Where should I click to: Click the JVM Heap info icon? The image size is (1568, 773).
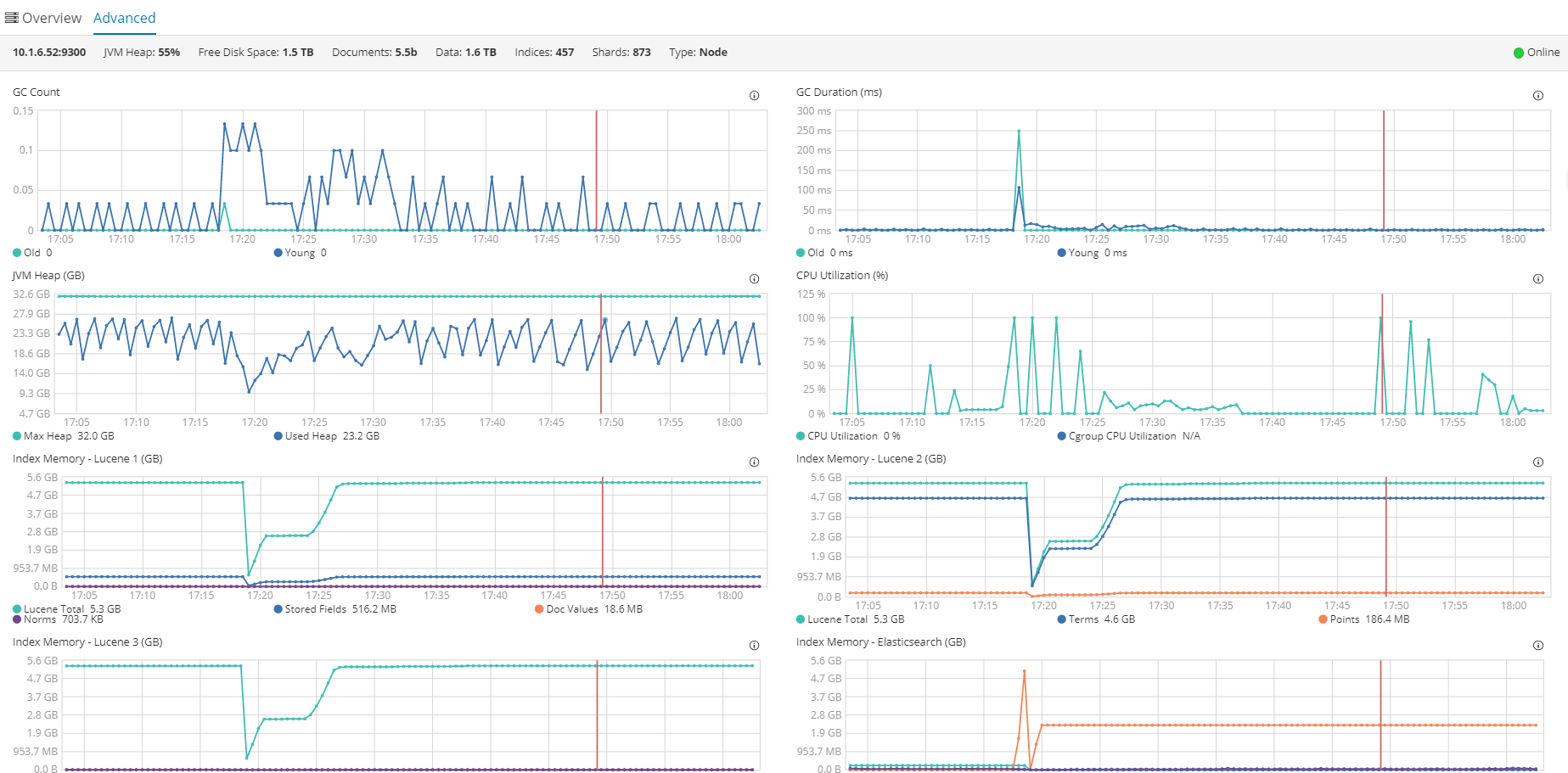[x=754, y=279]
